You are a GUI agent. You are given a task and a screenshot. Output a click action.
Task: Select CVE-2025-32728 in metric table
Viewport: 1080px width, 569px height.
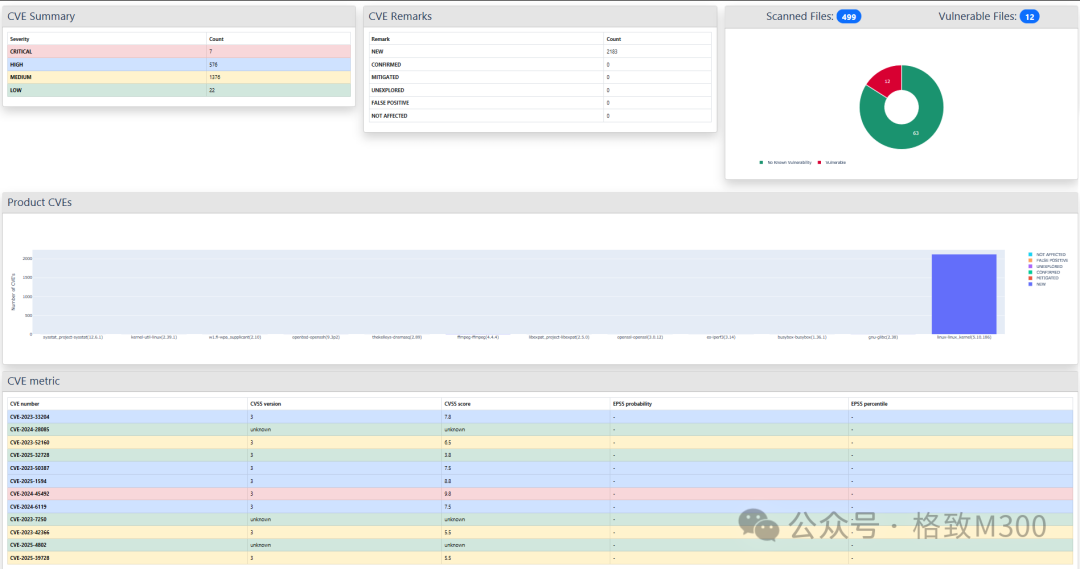(540, 455)
